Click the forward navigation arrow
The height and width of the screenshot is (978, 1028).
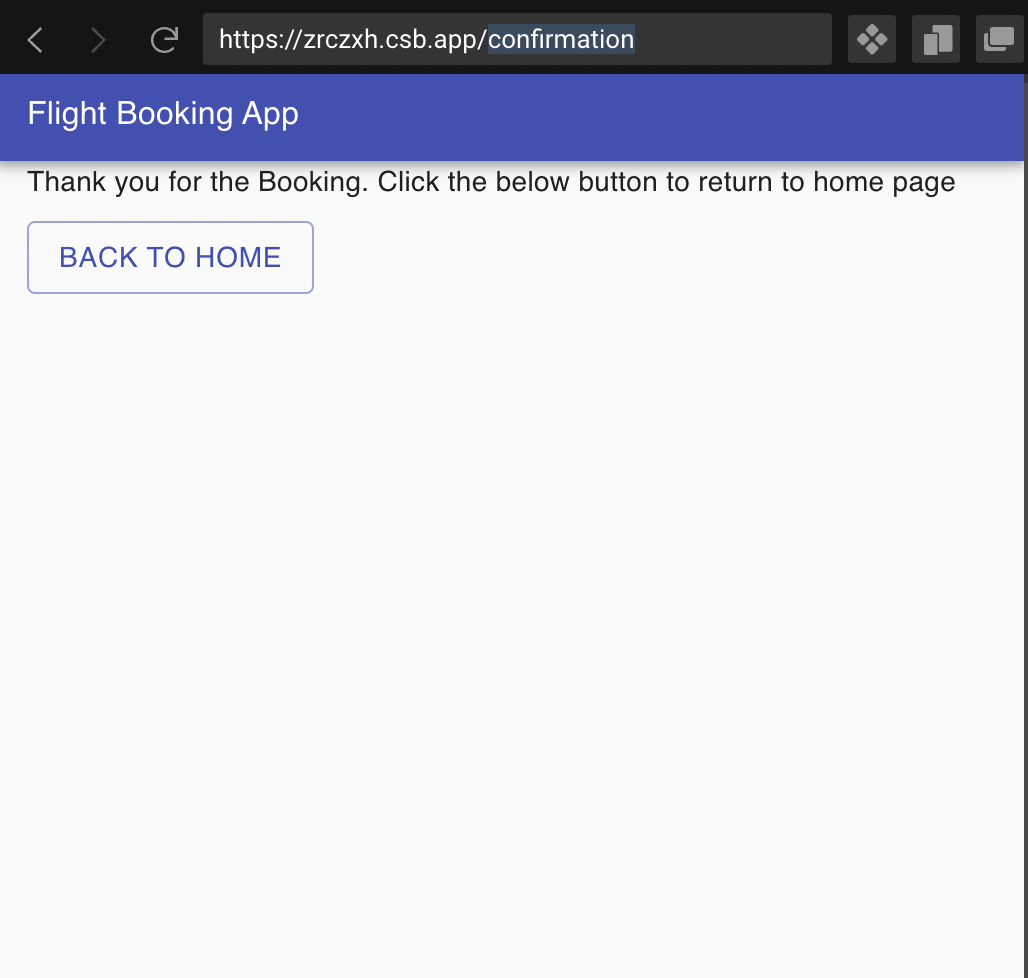tap(98, 39)
